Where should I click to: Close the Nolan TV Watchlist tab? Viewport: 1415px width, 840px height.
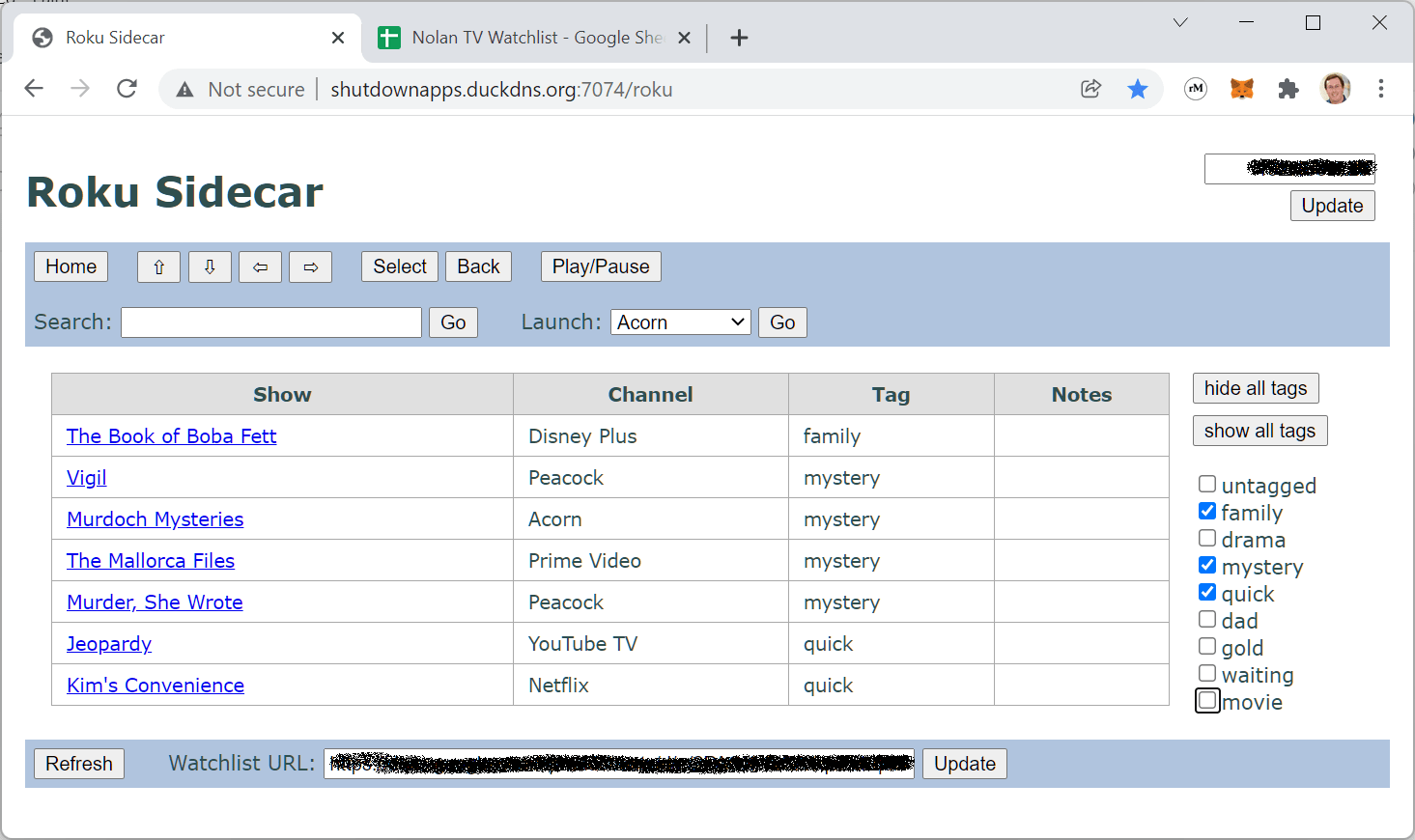(684, 38)
